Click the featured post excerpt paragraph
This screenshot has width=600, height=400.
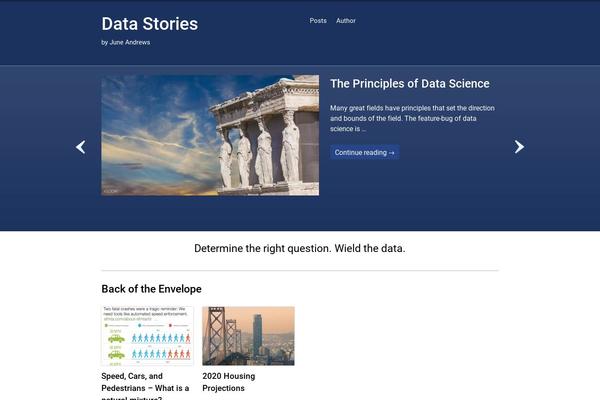point(412,118)
